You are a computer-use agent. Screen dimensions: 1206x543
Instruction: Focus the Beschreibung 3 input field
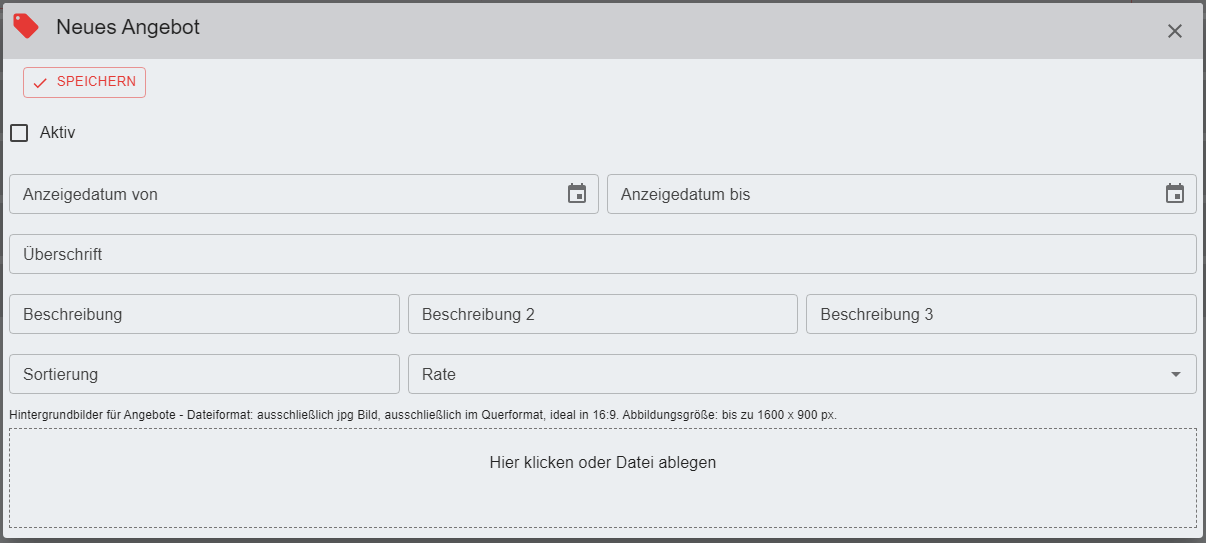[1000, 314]
